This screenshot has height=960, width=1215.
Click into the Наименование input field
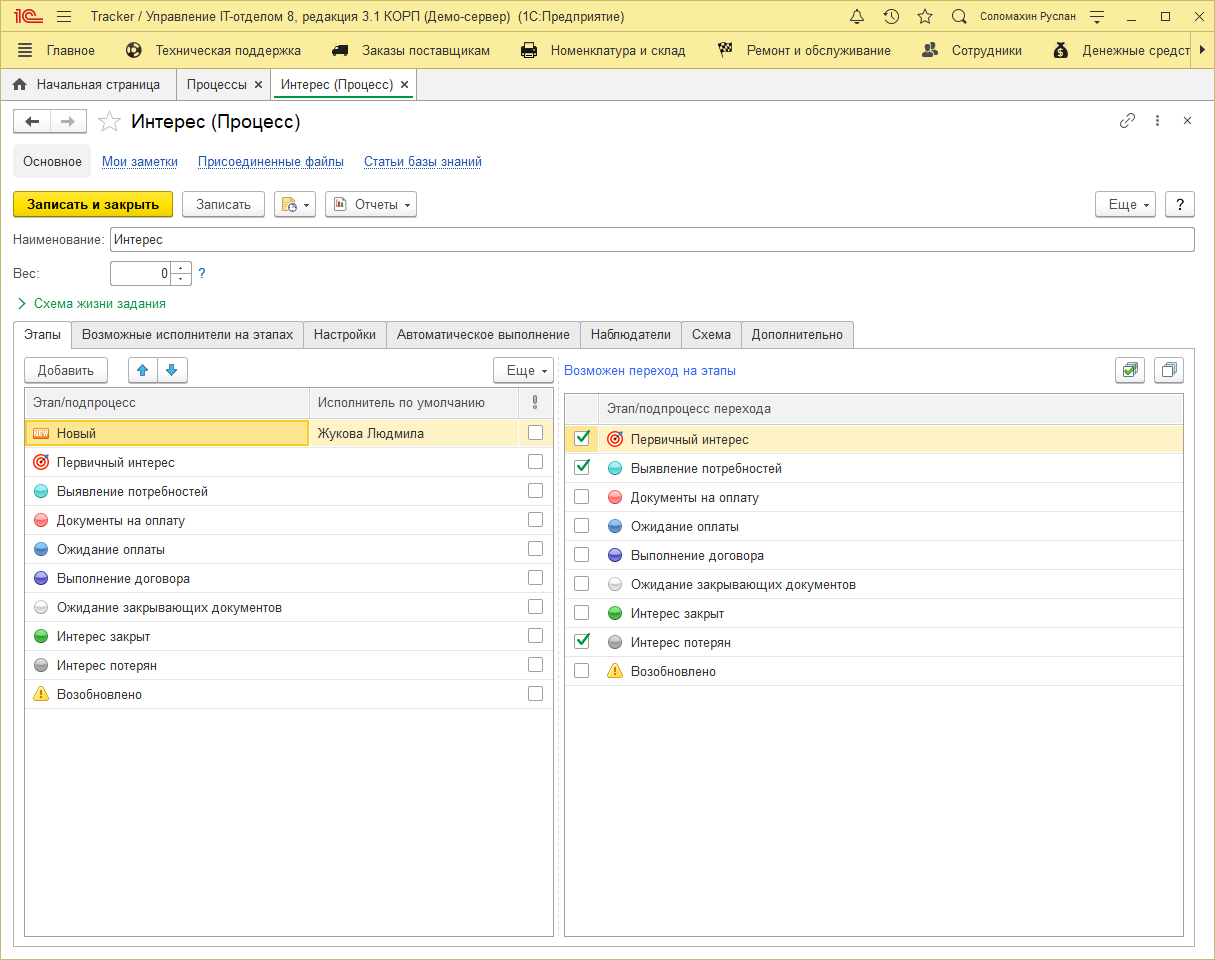point(650,240)
